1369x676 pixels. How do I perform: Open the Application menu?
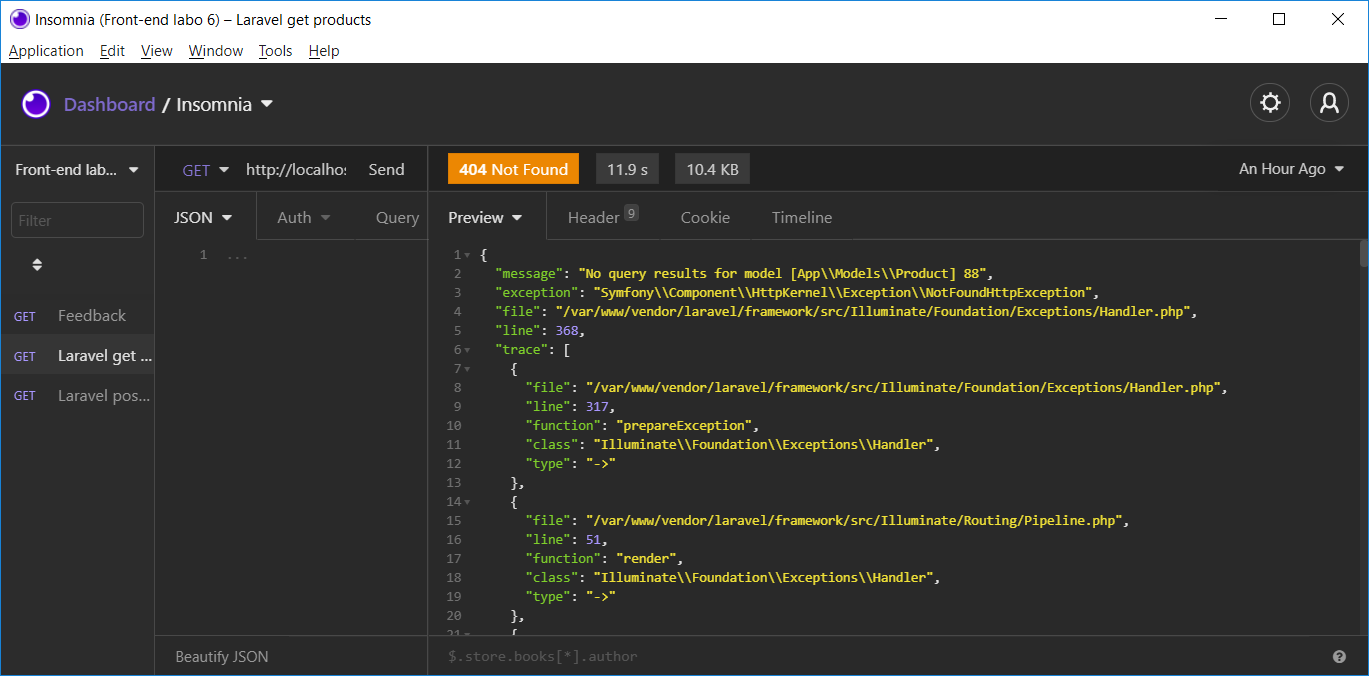pos(46,51)
